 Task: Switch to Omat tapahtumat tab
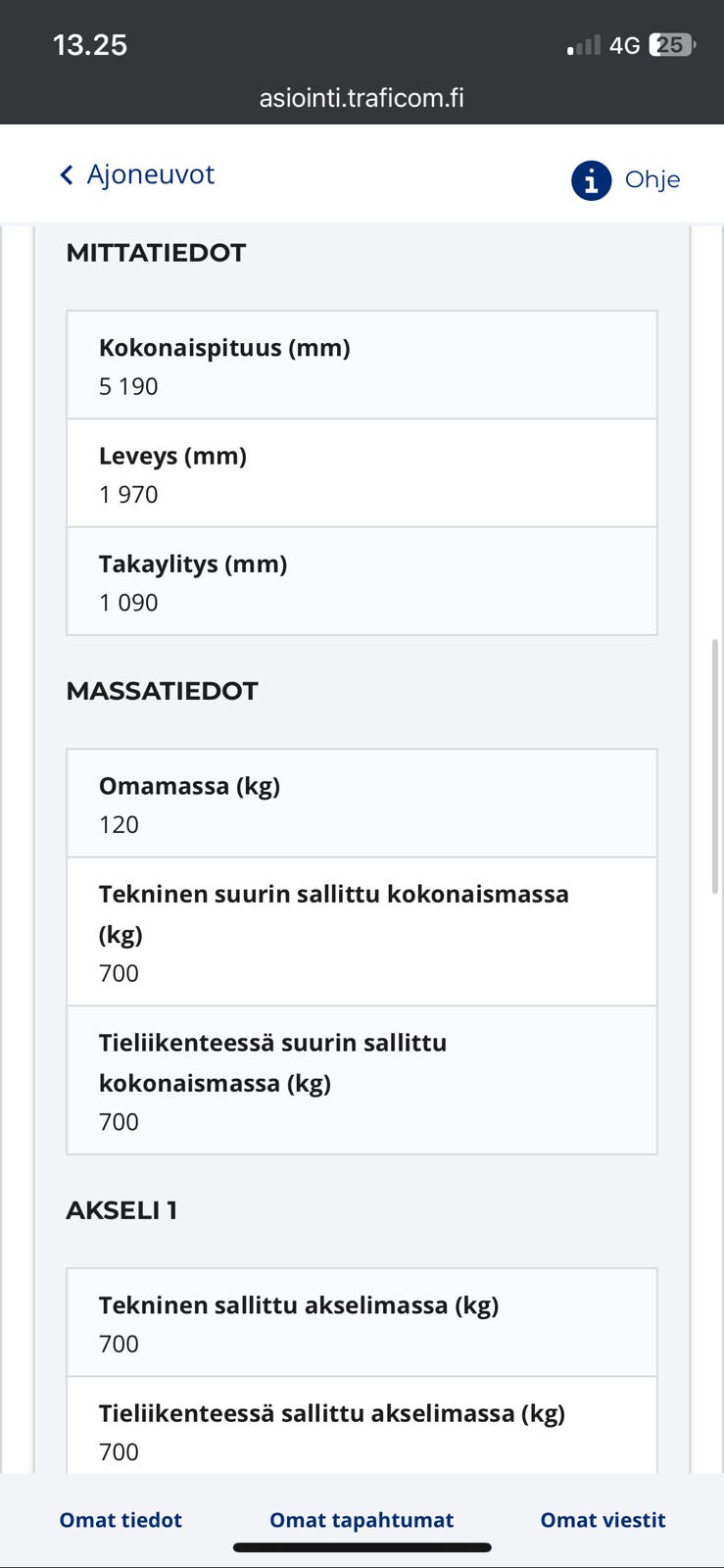click(362, 1520)
